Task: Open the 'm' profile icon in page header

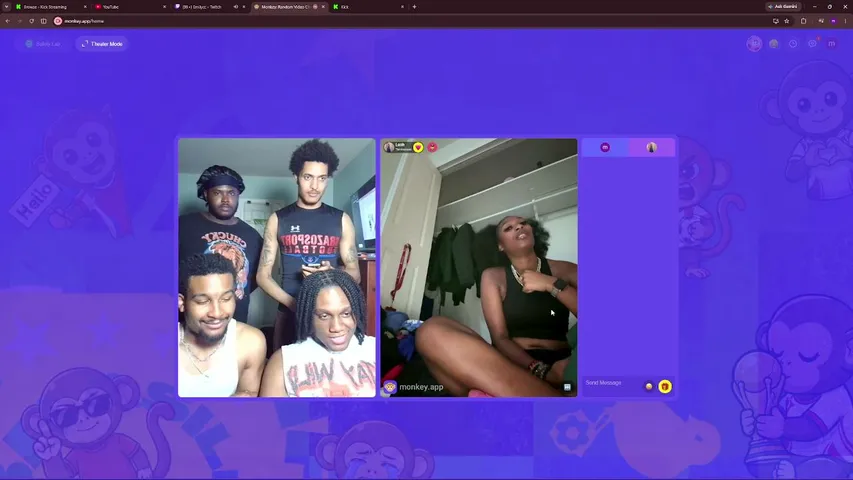Action: 832,44
